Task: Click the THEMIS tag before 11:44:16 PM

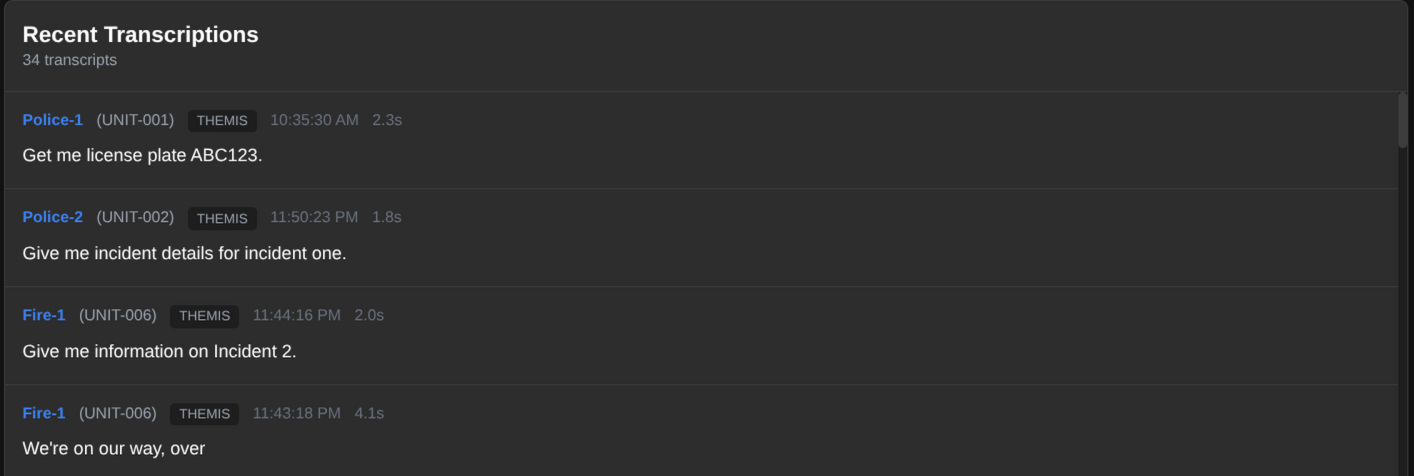Action: tap(204, 316)
